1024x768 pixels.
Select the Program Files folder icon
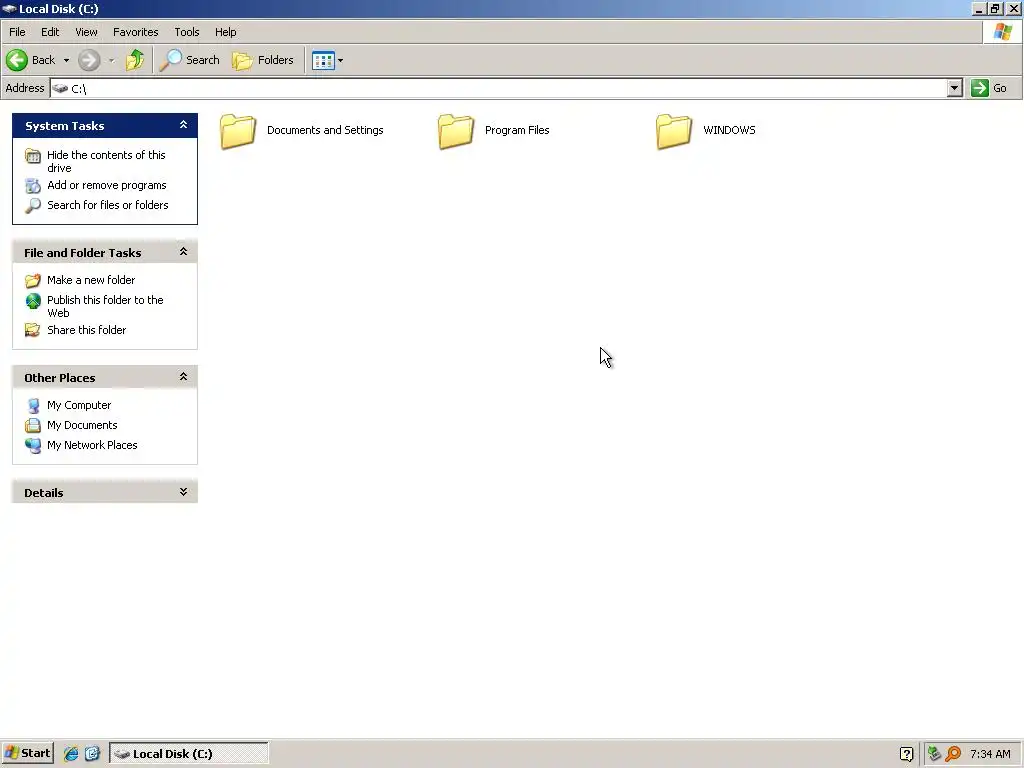(456, 131)
